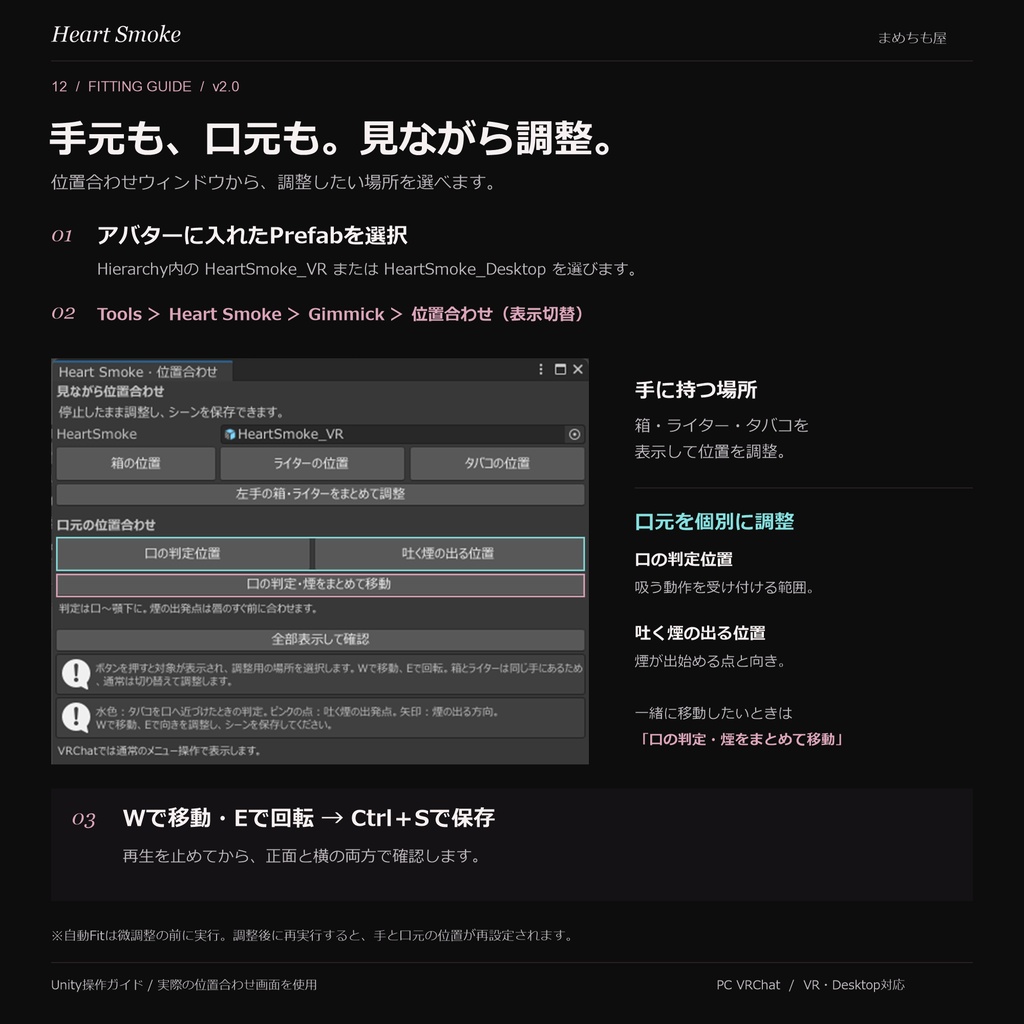Activate the 口の判定位置 button in the window

[x=183, y=554]
